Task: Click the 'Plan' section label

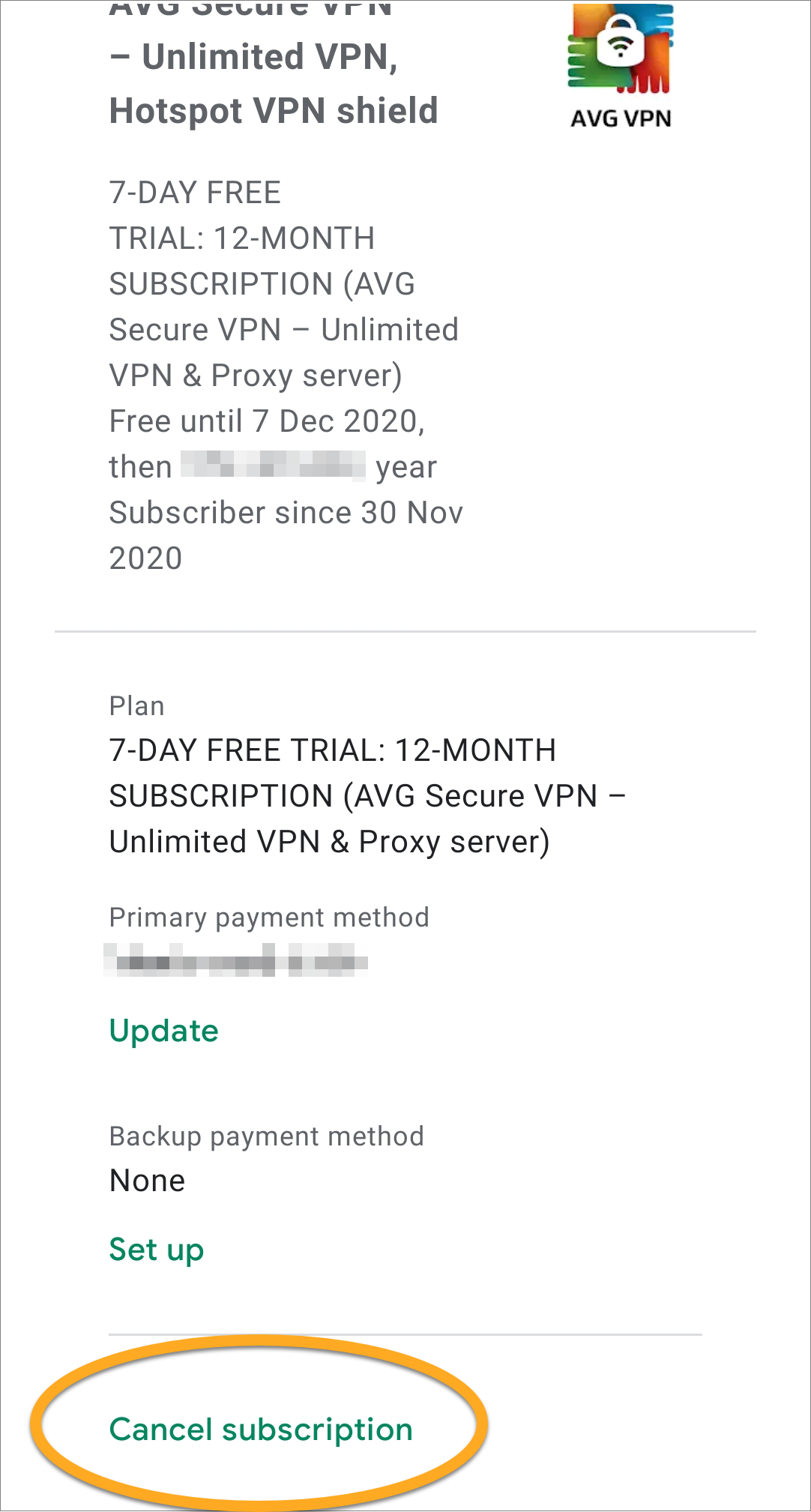Action: point(136,706)
